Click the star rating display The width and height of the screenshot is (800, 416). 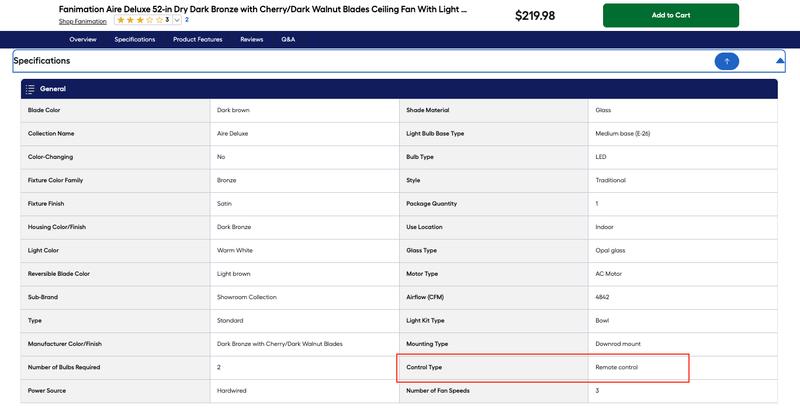[142, 20]
